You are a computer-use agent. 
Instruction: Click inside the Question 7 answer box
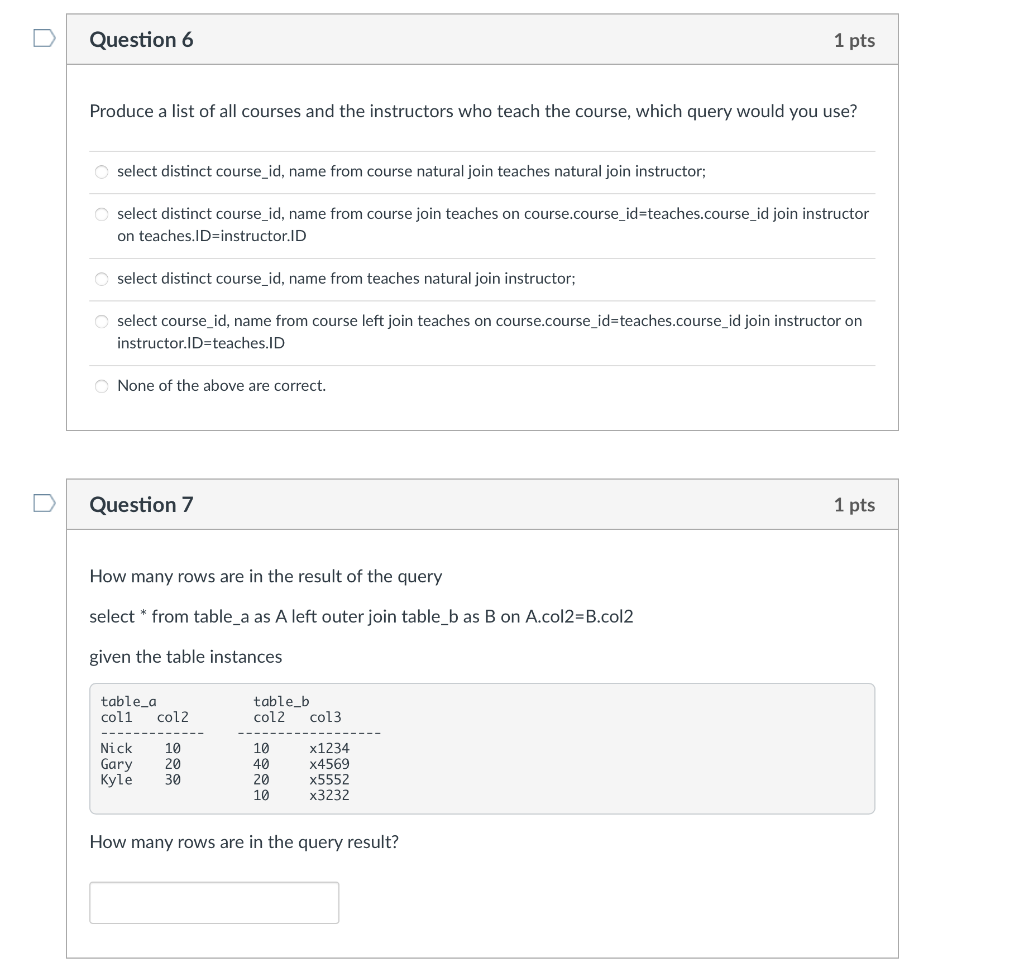pyautogui.click(x=214, y=901)
